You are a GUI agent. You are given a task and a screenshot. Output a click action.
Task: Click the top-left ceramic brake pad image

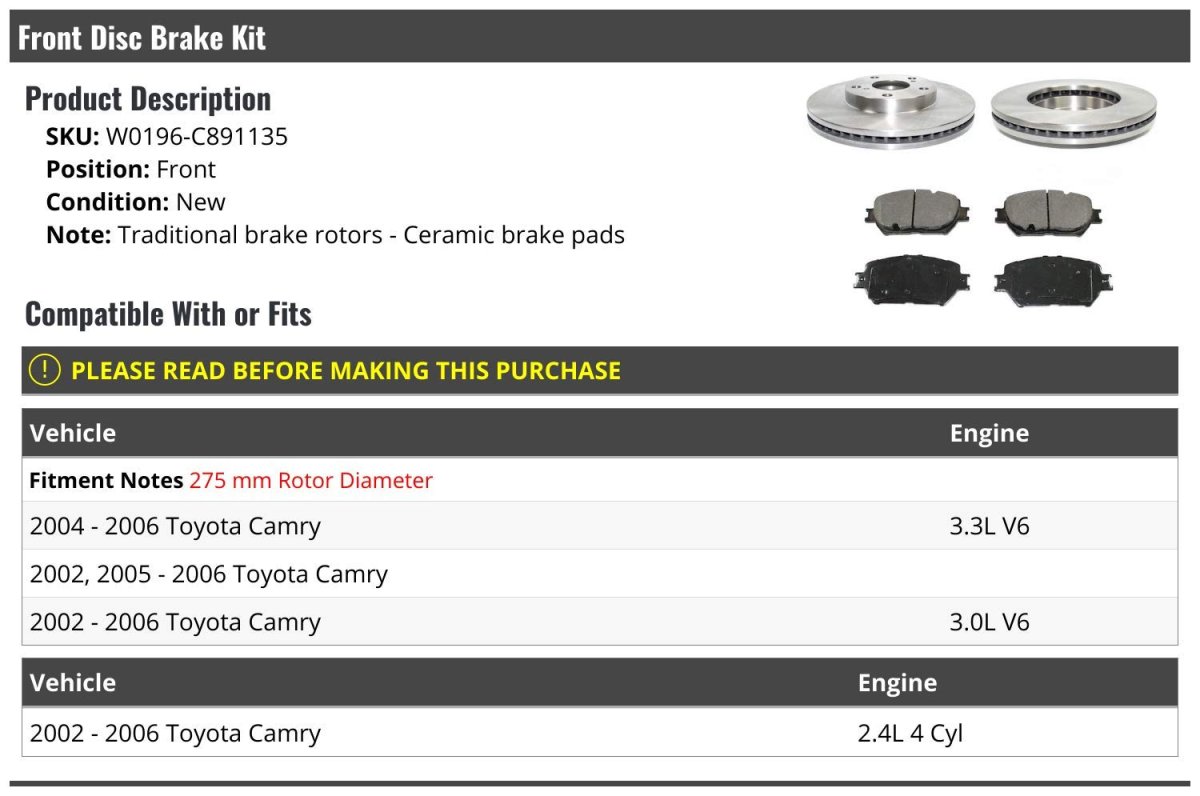pos(916,208)
